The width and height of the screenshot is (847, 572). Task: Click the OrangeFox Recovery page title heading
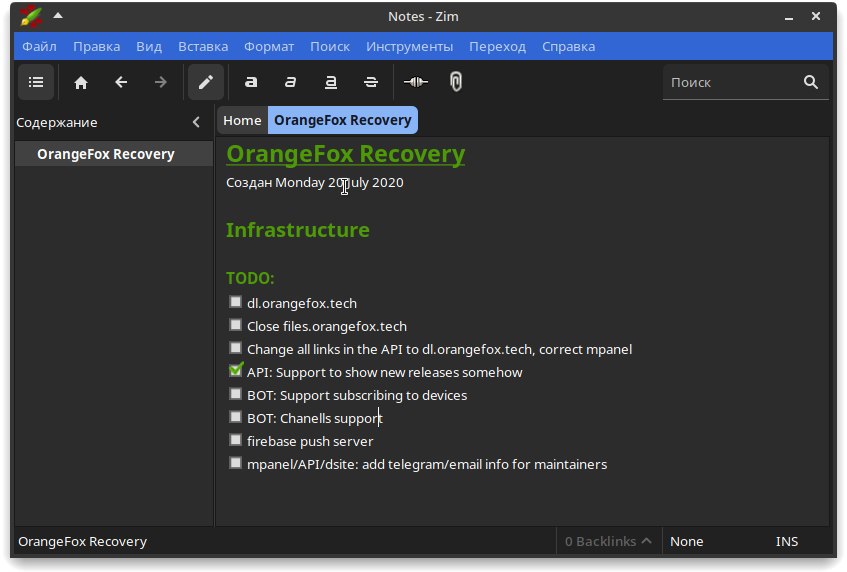click(346, 154)
